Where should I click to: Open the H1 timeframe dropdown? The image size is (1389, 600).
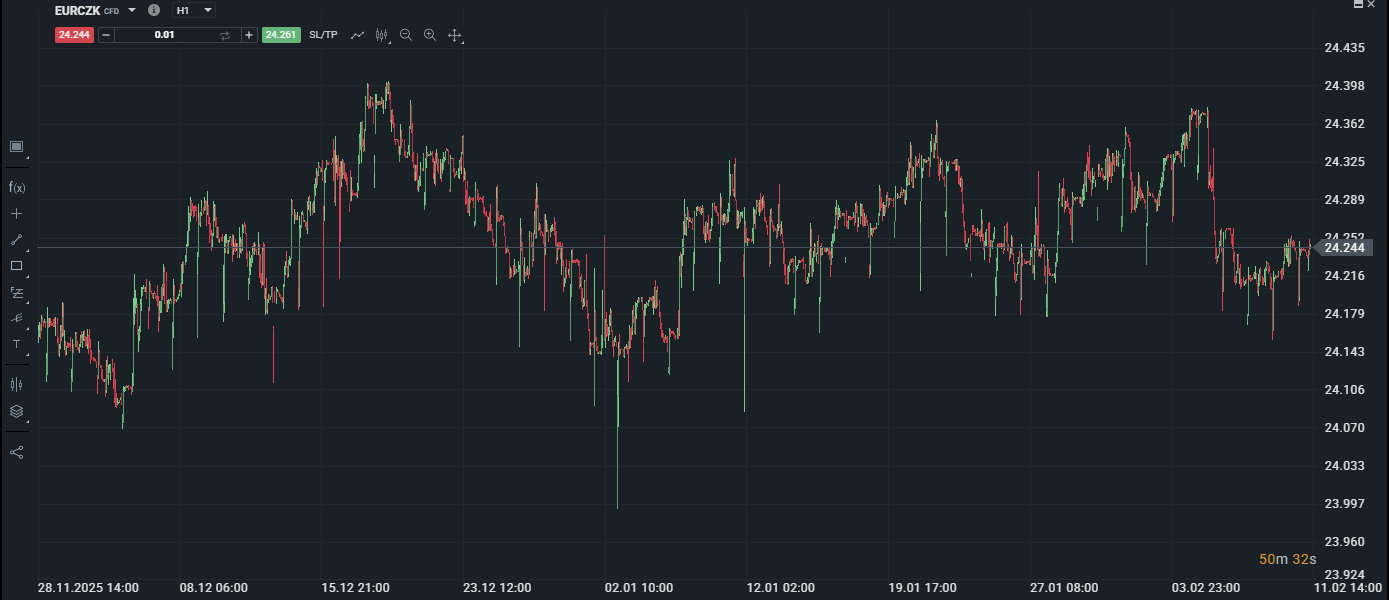(x=194, y=10)
